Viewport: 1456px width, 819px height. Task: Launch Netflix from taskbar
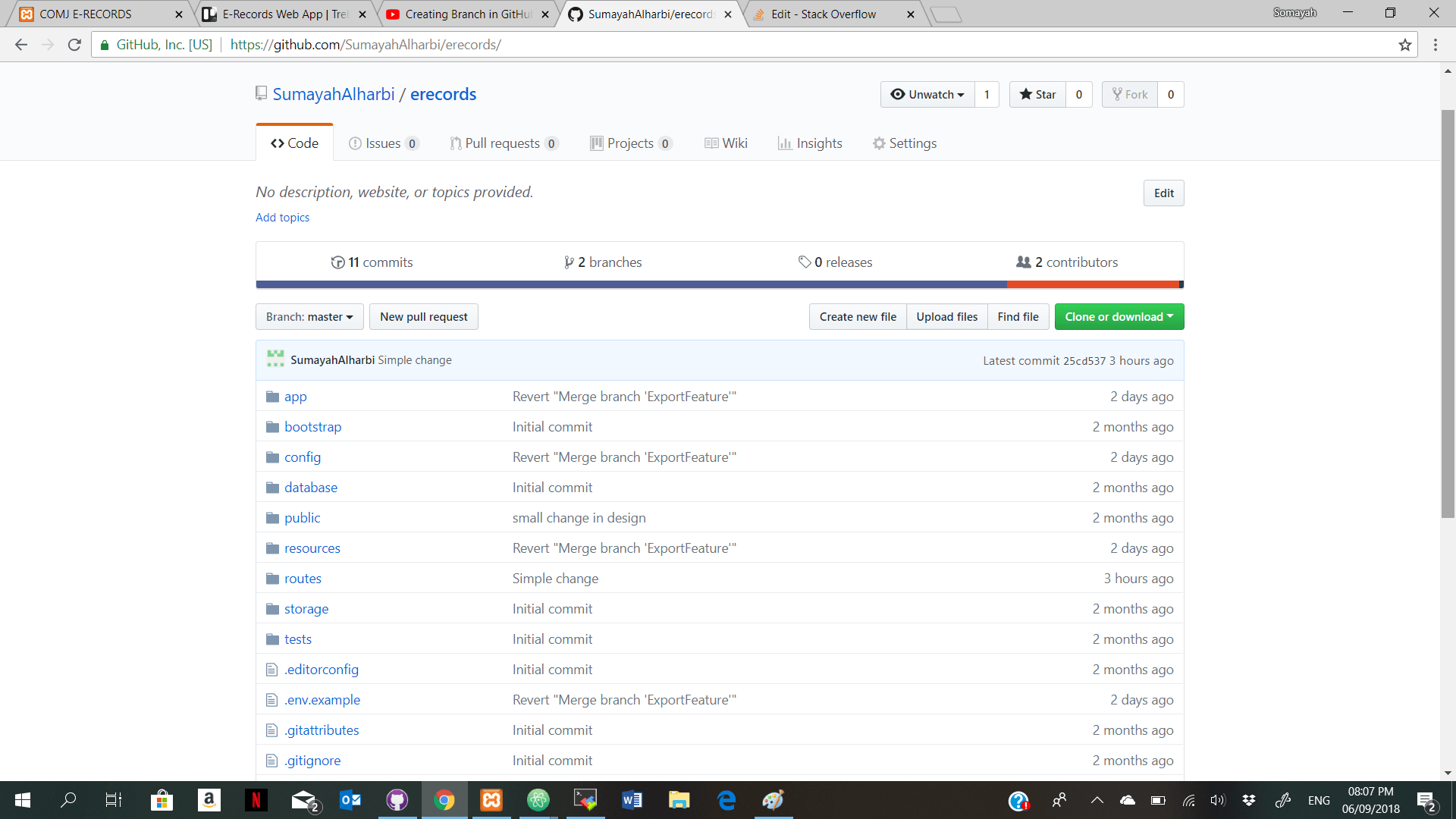(256, 800)
